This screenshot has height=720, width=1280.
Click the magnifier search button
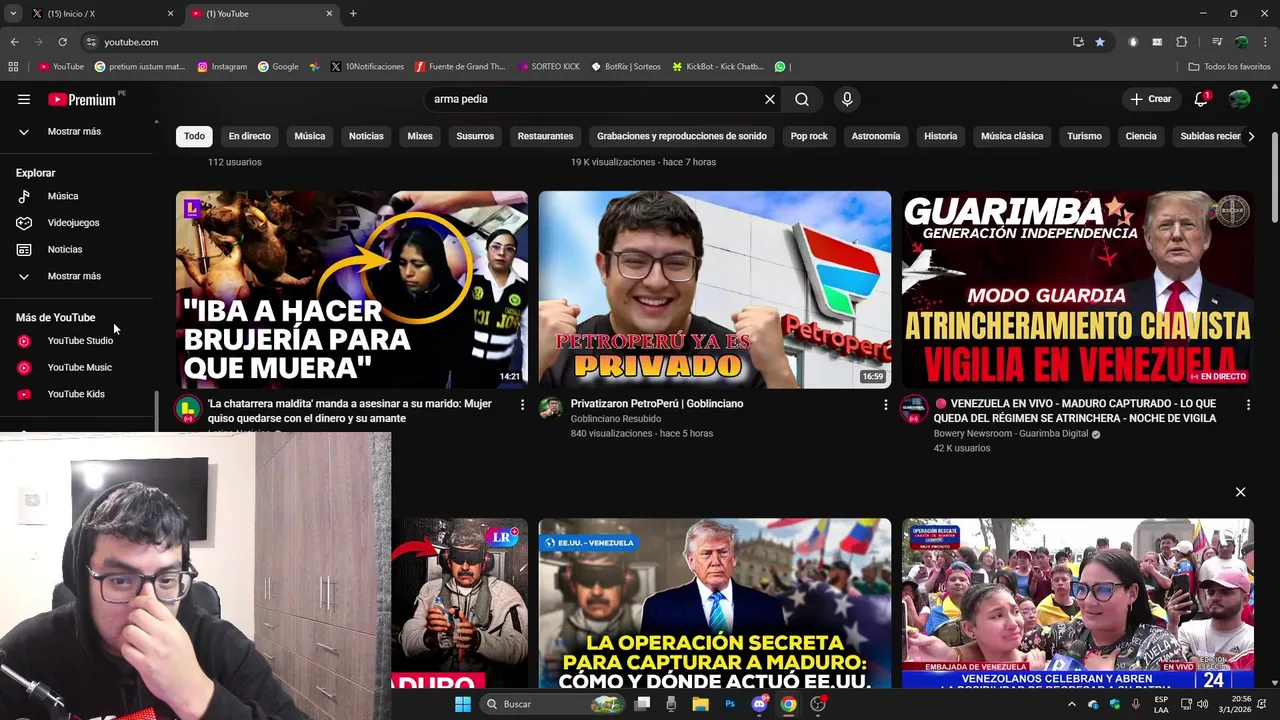pos(802,99)
